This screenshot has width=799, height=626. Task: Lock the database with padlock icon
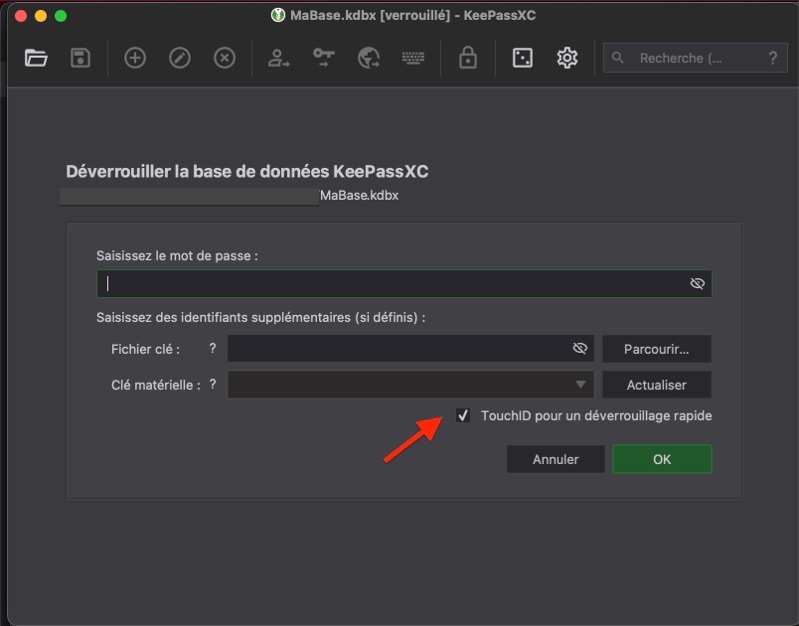click(467, 58)
